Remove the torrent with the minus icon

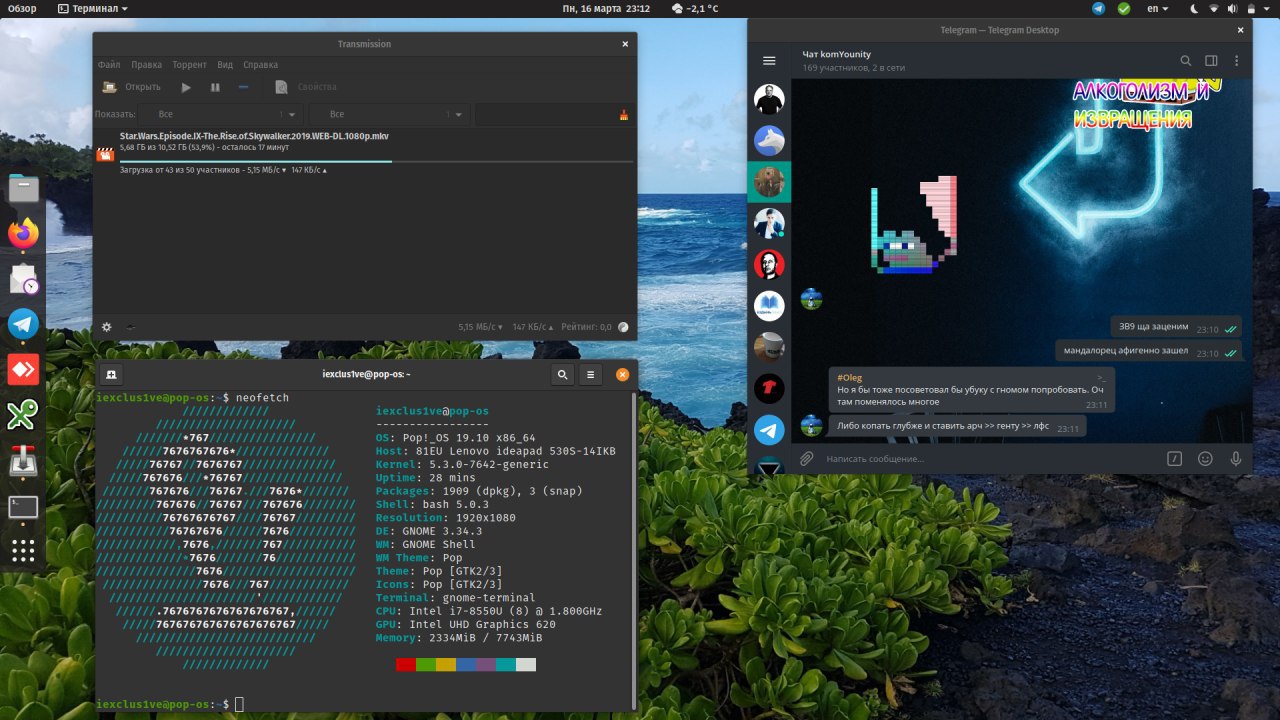click(243, 87)
